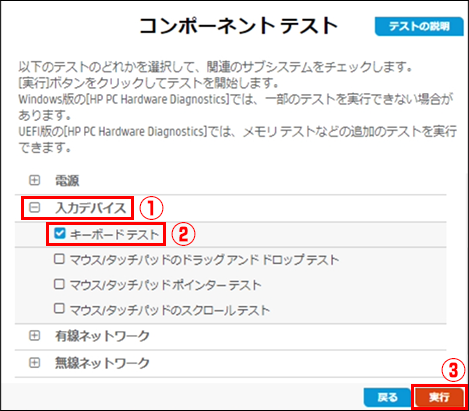Click the 戻る back button
Screen dimensions: 469x411
pos(387,397)
